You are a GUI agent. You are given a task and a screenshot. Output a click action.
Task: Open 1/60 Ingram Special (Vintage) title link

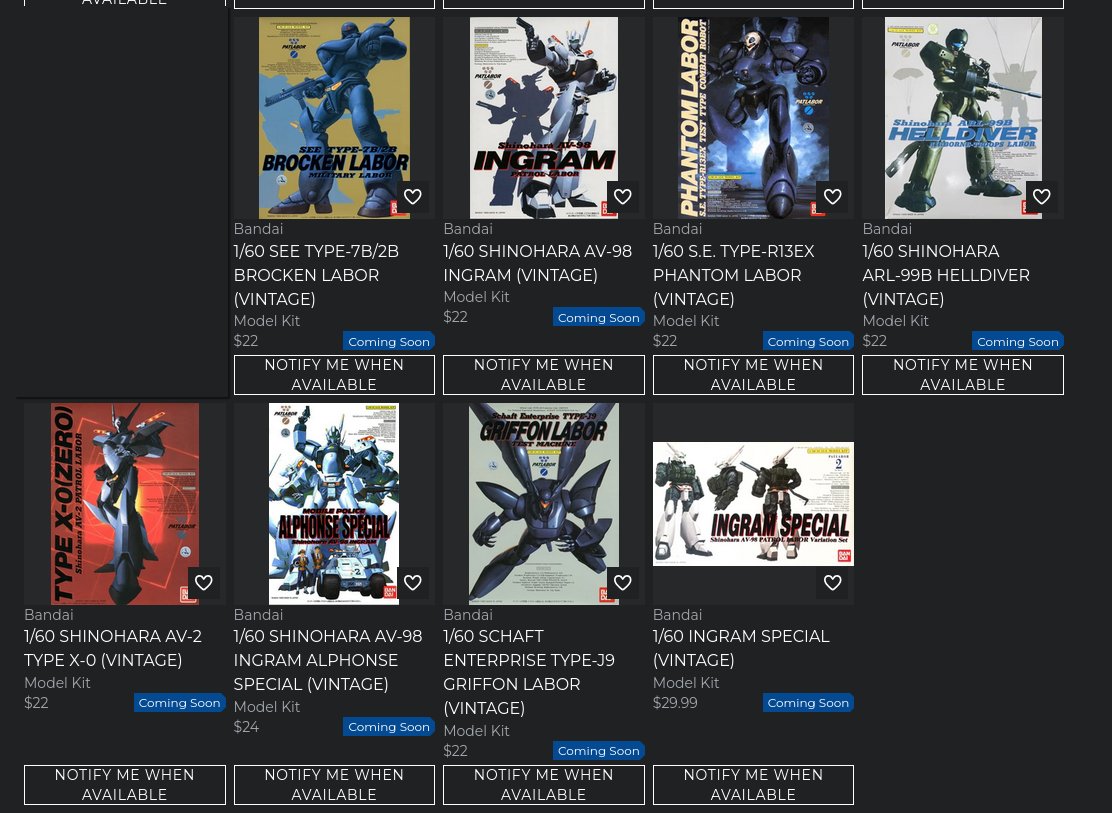741,648
